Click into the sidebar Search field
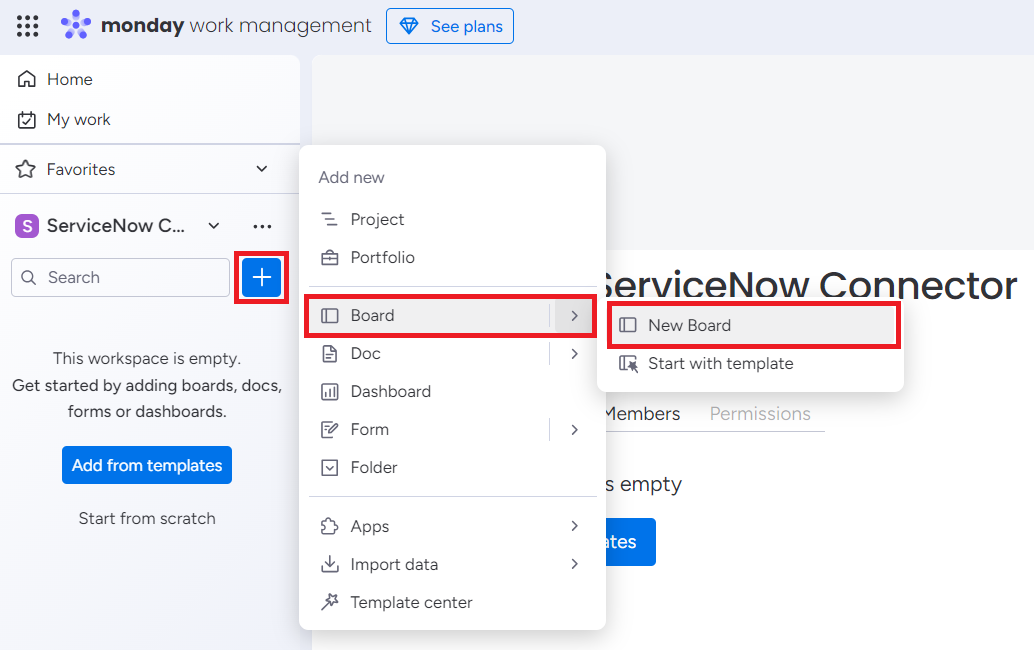This screenshot has width=1034, height=650. click(120, 278)
